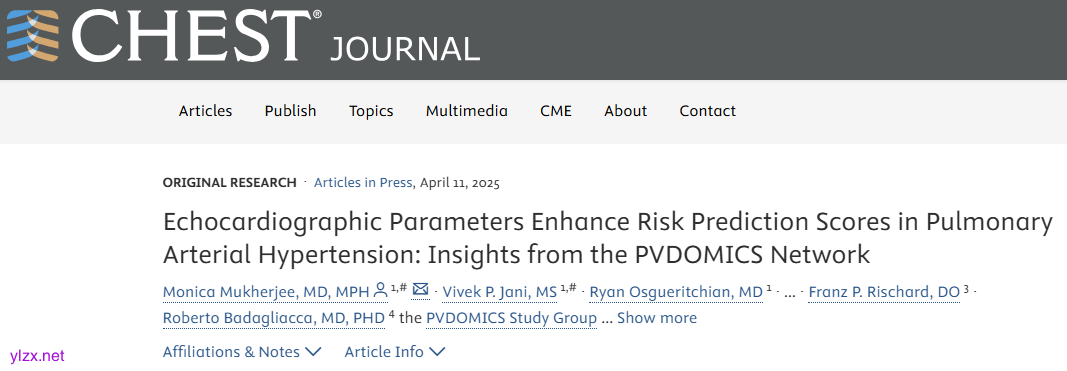Show more authors in the list
This screenshot has height=371, width=1067.
pos(657,318)
